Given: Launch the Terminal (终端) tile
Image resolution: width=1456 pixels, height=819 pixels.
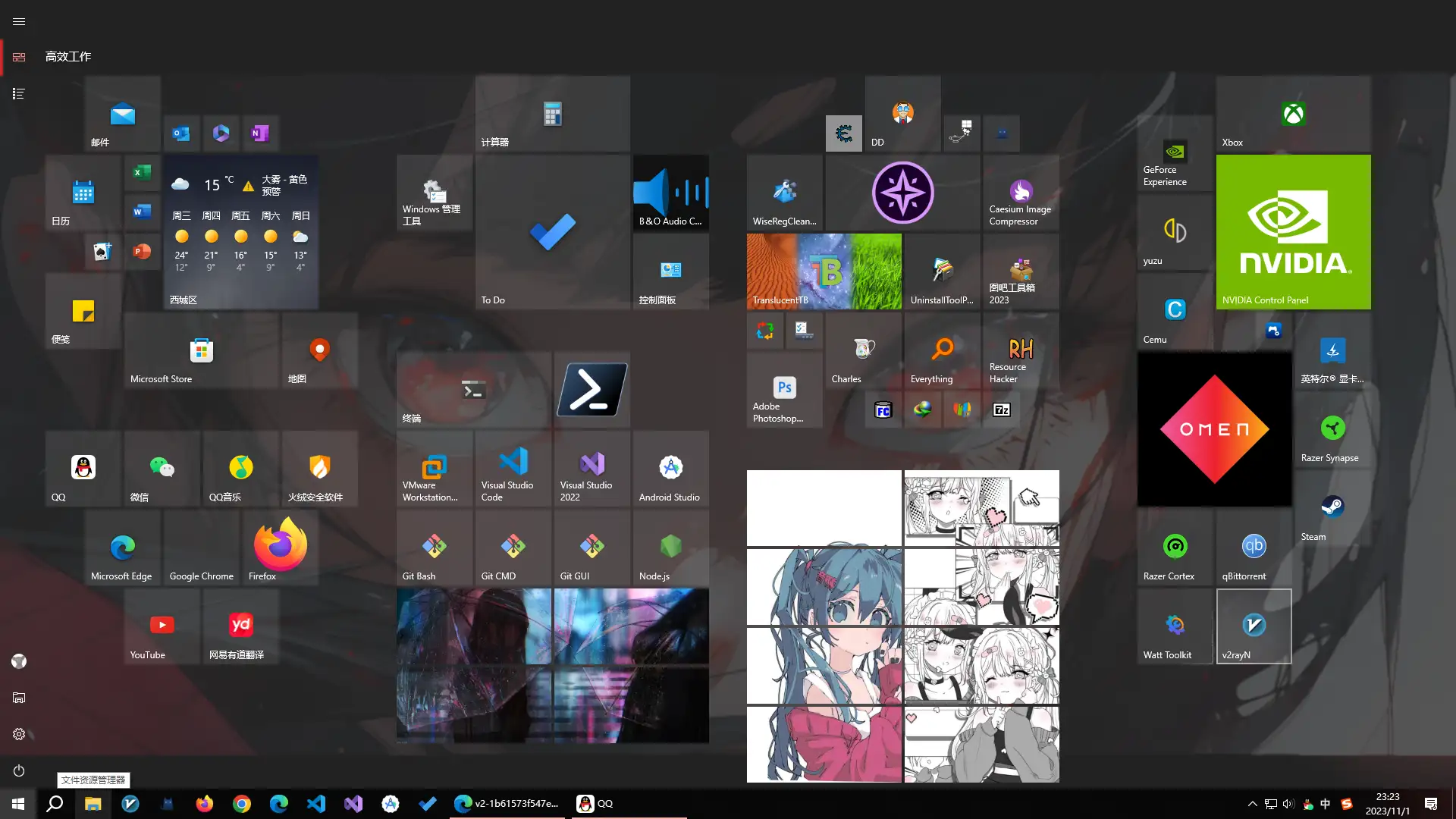Looking at the screenshot, I should coord(473,390).
